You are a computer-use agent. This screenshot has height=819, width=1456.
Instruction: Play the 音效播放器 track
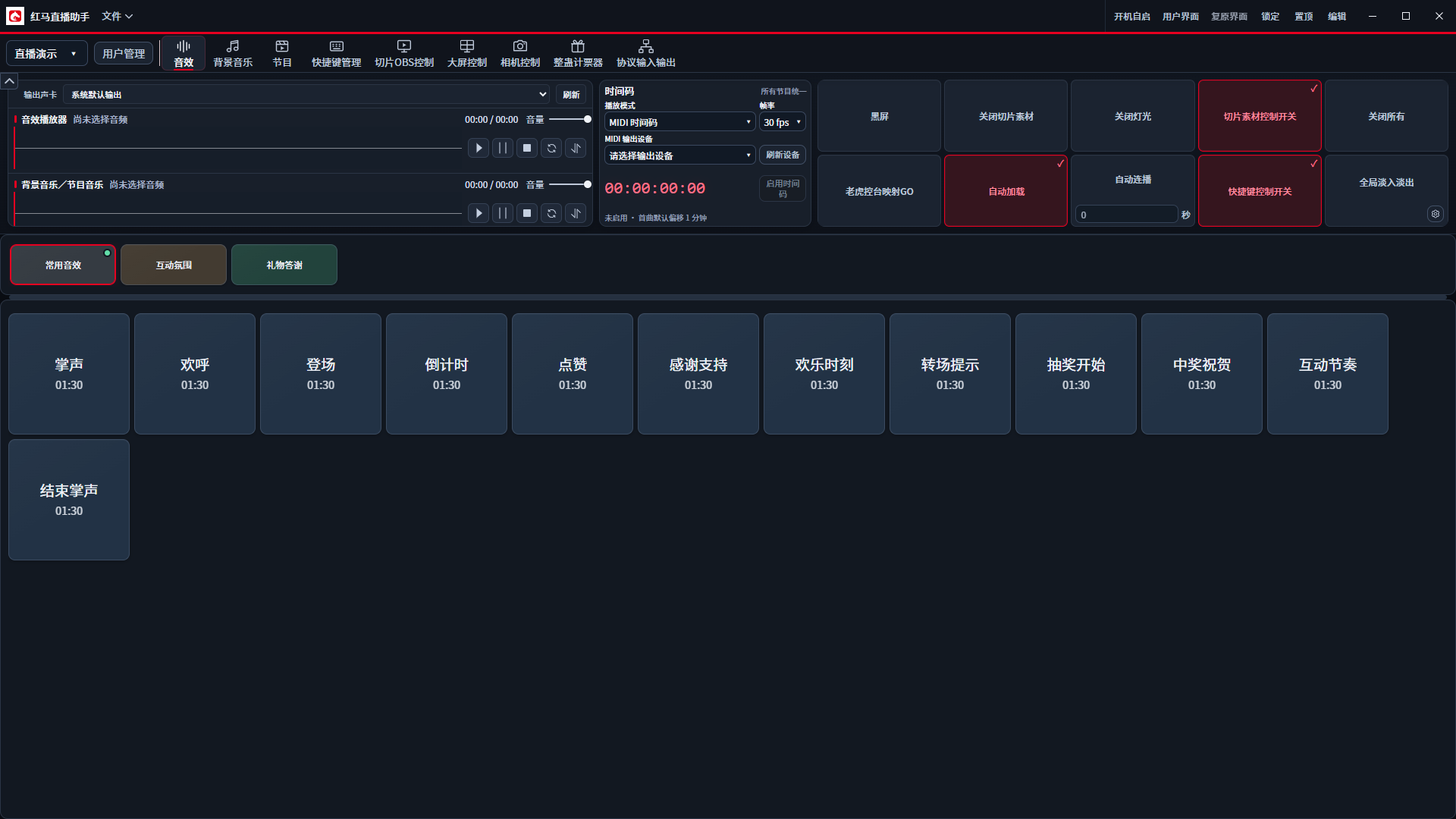click(x=479, y=148)
